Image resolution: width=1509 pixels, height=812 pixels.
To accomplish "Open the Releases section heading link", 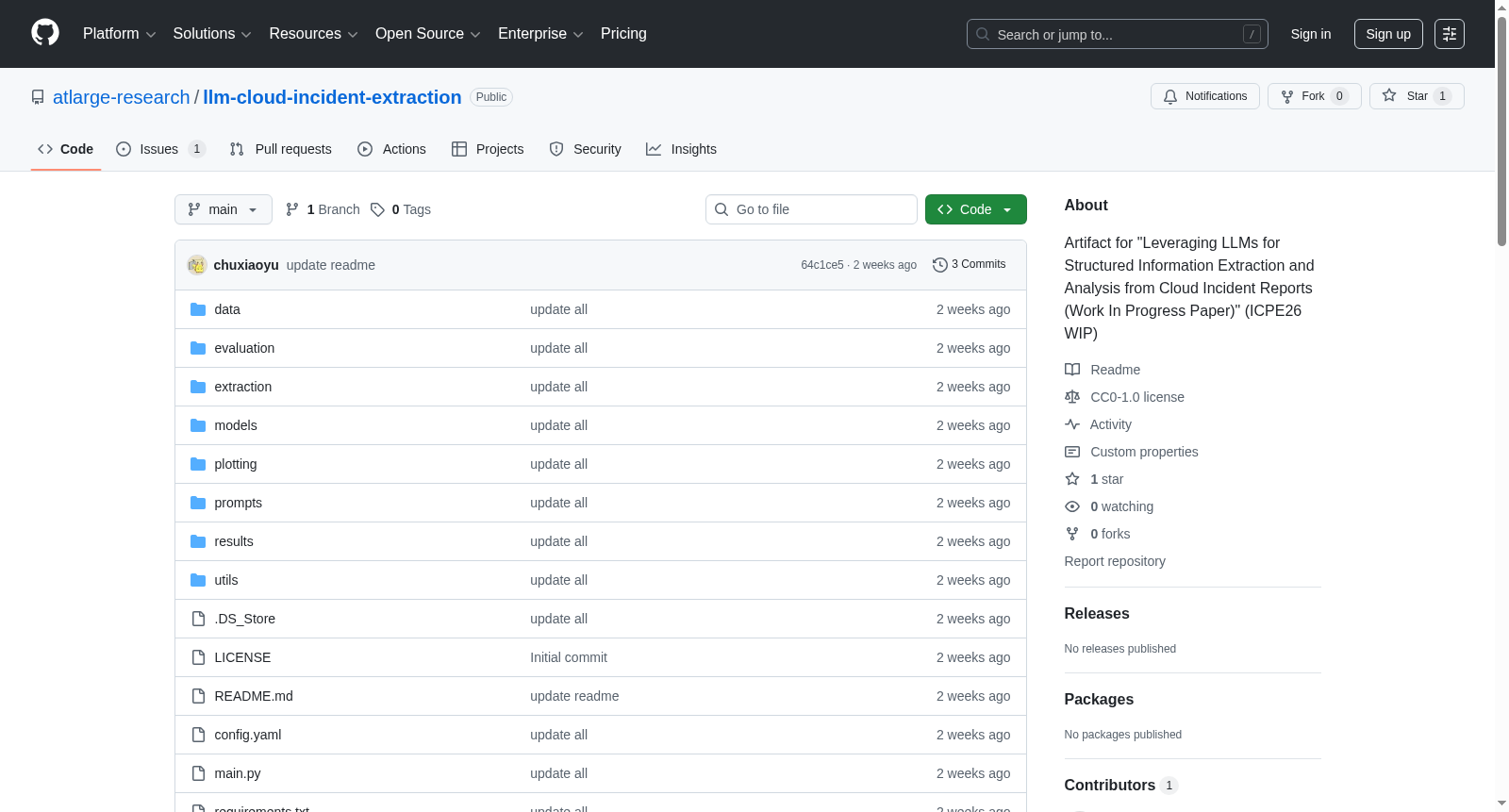I will pos(1097,613).
